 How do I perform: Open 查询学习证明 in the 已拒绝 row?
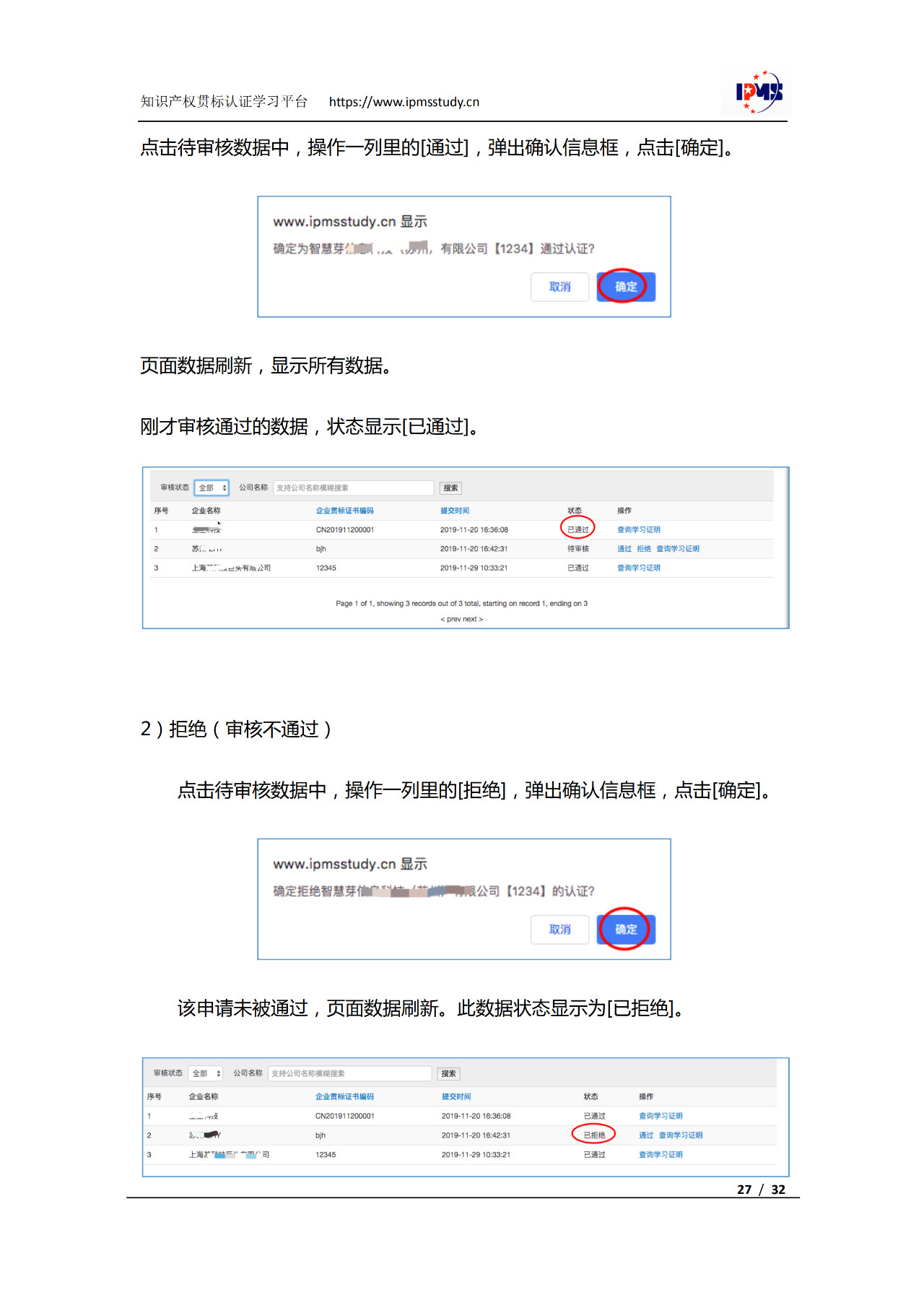point(681,1135)
